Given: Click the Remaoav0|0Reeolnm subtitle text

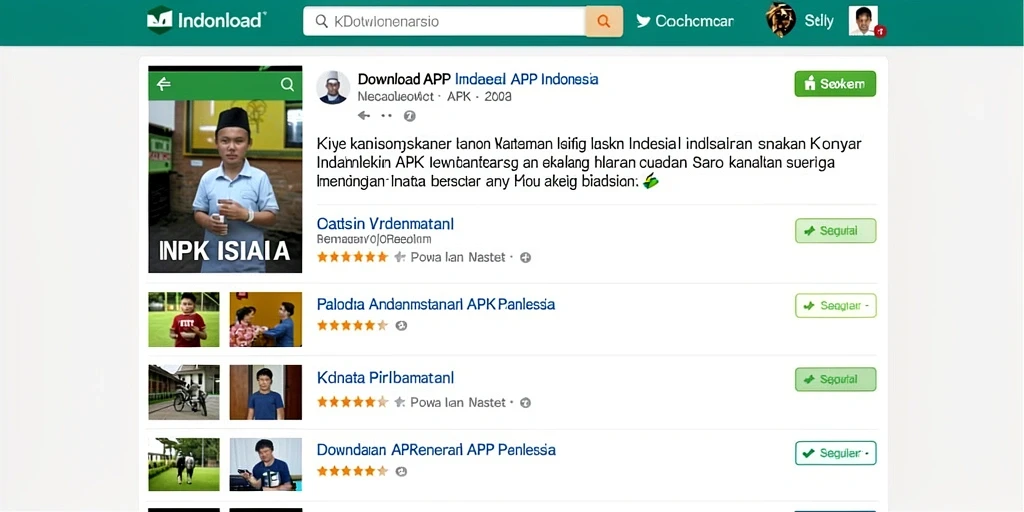Looking at the screenshot, I should (374, 239).
